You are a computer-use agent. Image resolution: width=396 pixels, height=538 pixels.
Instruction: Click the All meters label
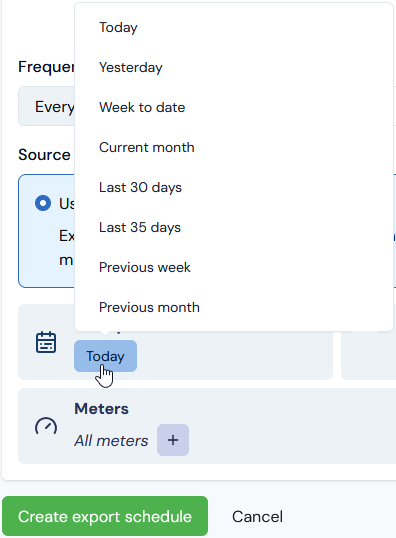pyautogui.click(x=111, y=441)
